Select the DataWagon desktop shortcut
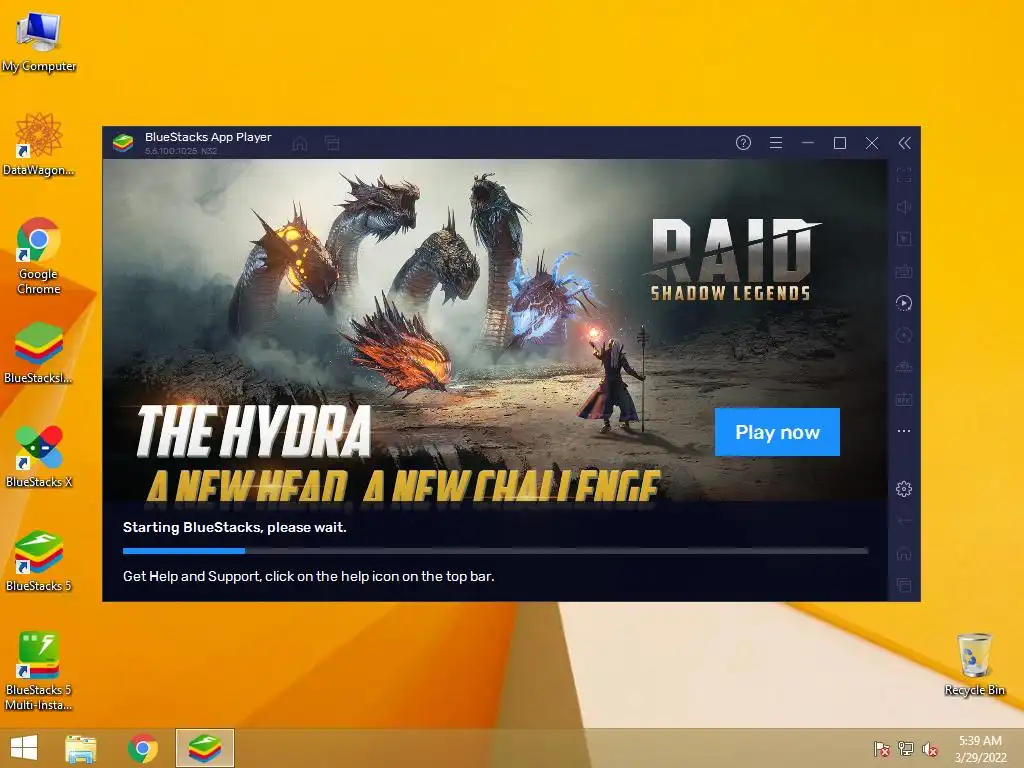This screenshot has width=1024, height=768. (39, 144)
